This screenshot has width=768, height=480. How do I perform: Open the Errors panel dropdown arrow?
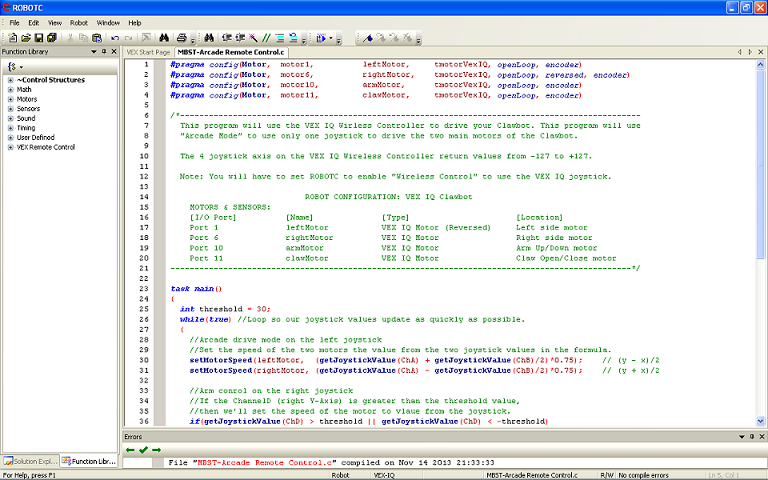click(x=742, y=436)
